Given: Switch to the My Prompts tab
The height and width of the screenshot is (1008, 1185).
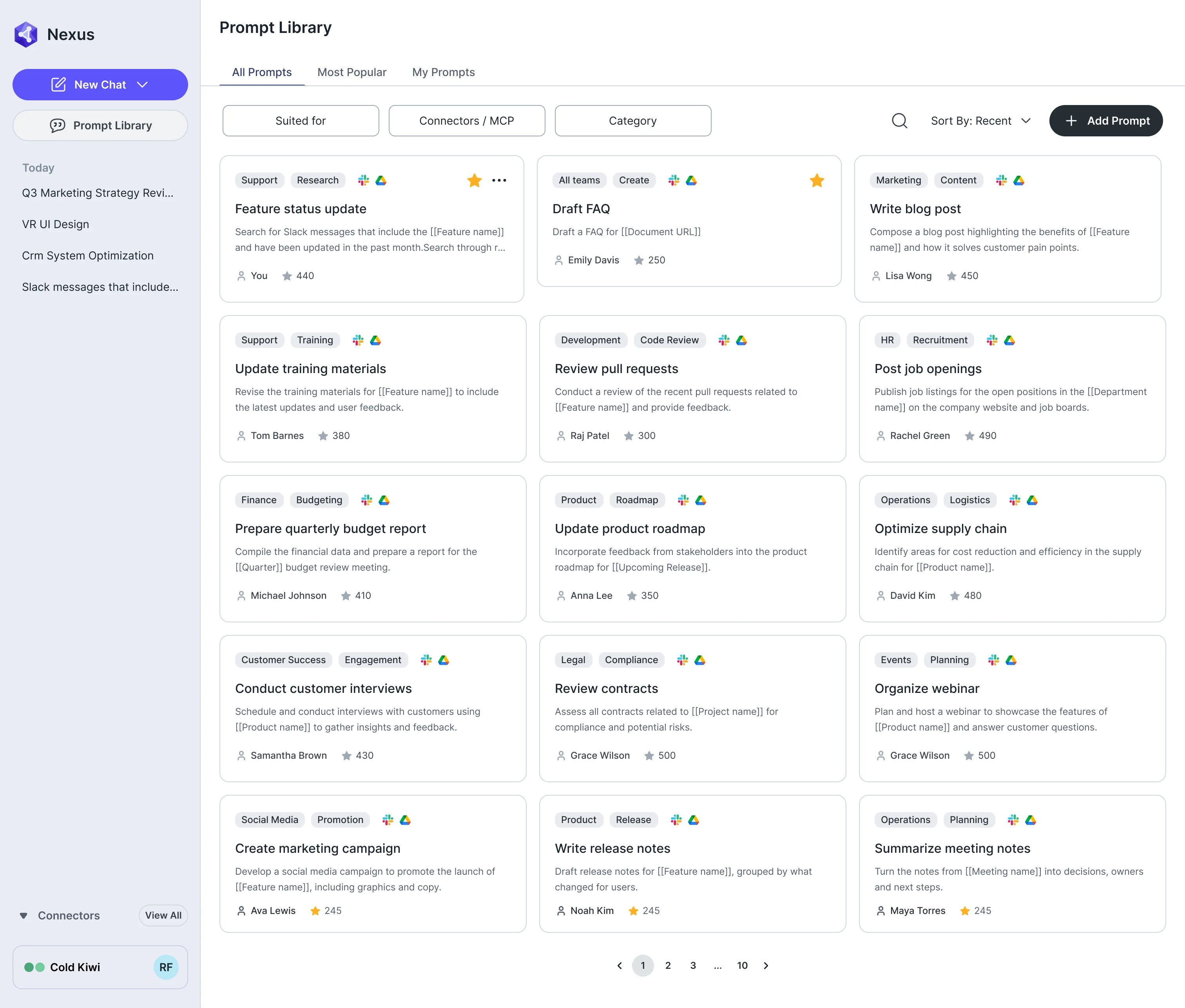Looking at the screenshot, I should click(443, 73).
